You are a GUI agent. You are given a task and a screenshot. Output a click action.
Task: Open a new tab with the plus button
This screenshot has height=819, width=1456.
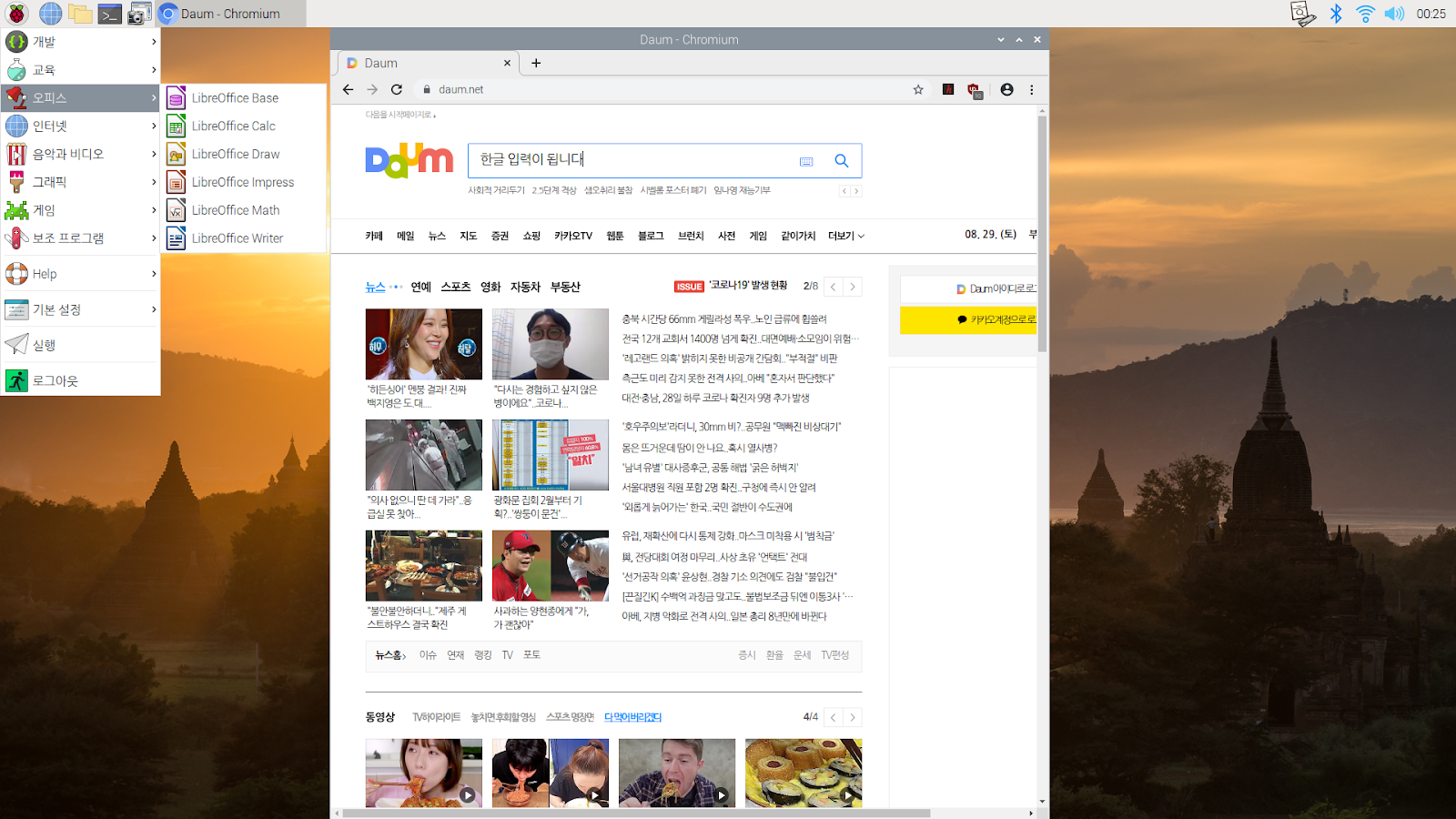point(536,63)
